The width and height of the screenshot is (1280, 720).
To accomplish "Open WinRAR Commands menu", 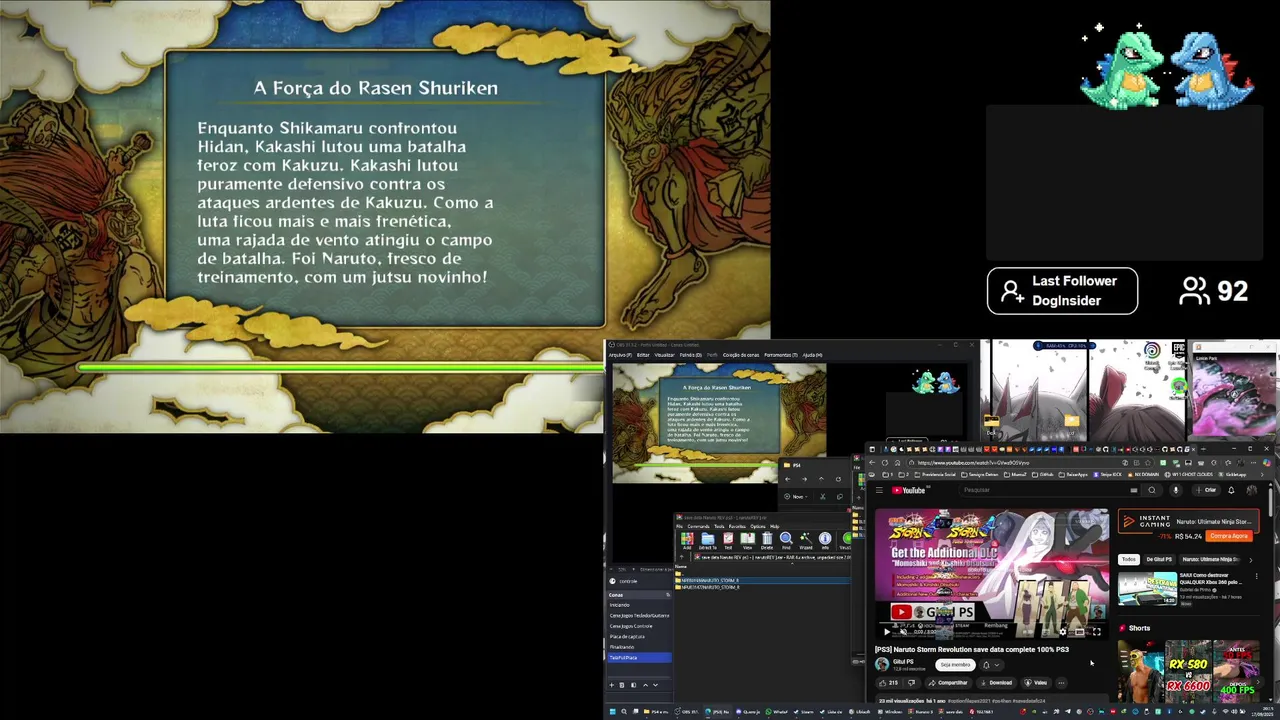I will tap(698, 526).
